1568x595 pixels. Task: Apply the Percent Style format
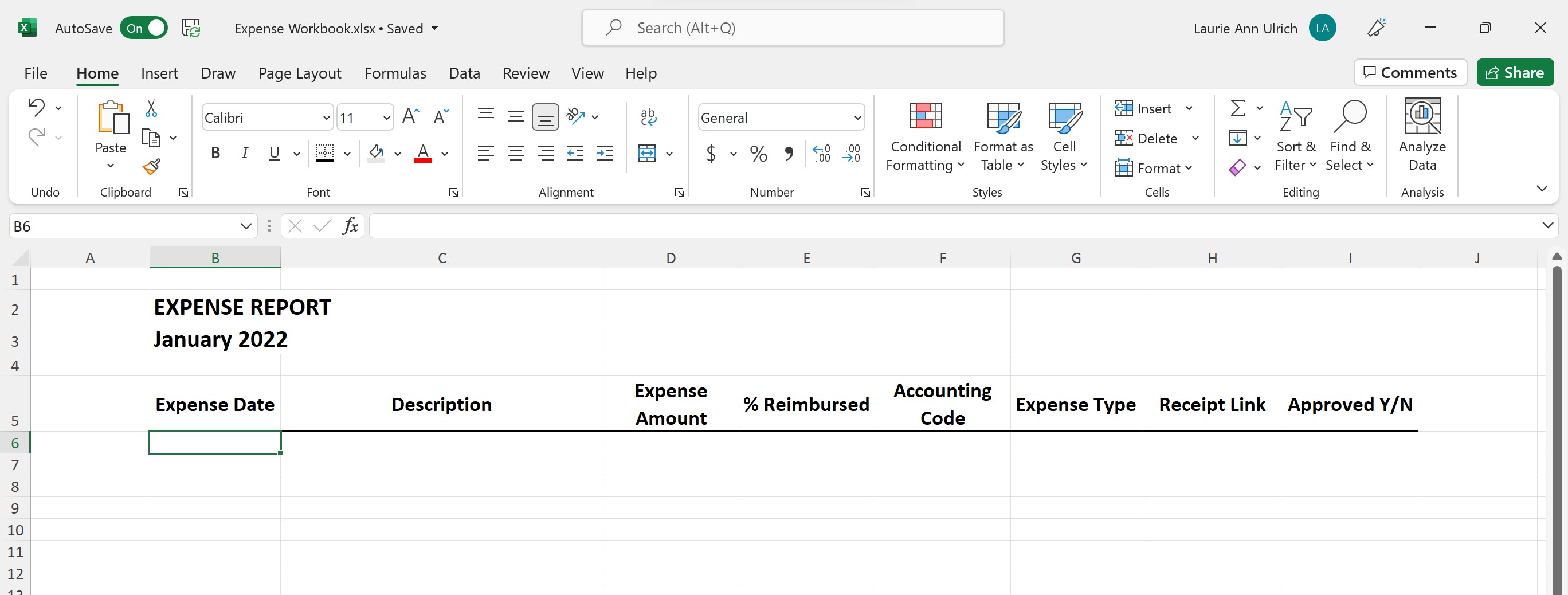[x=758, y=154]
